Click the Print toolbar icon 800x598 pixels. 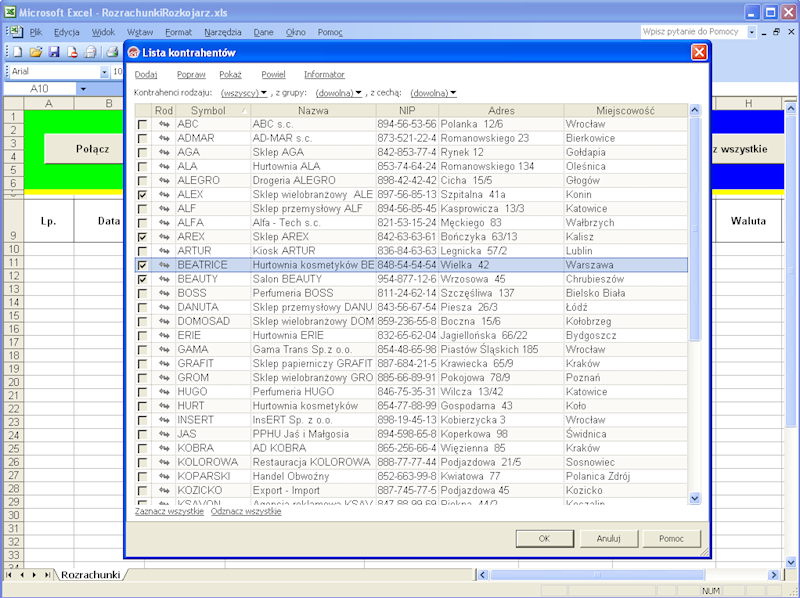112,51
